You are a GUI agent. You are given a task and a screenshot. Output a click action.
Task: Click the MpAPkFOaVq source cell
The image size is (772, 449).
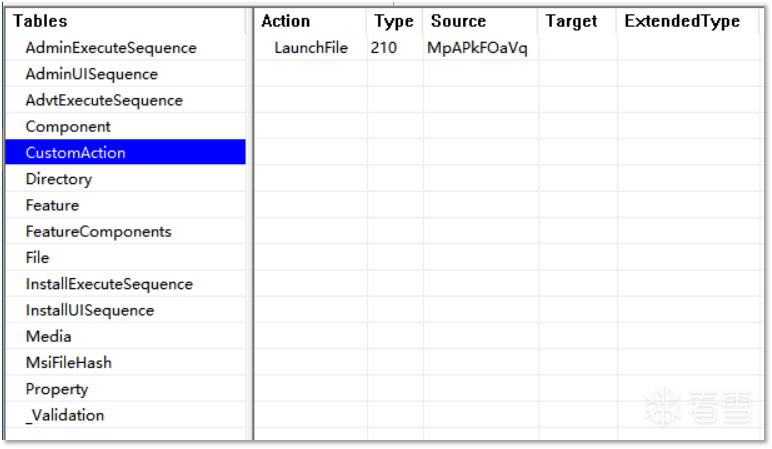477,48
